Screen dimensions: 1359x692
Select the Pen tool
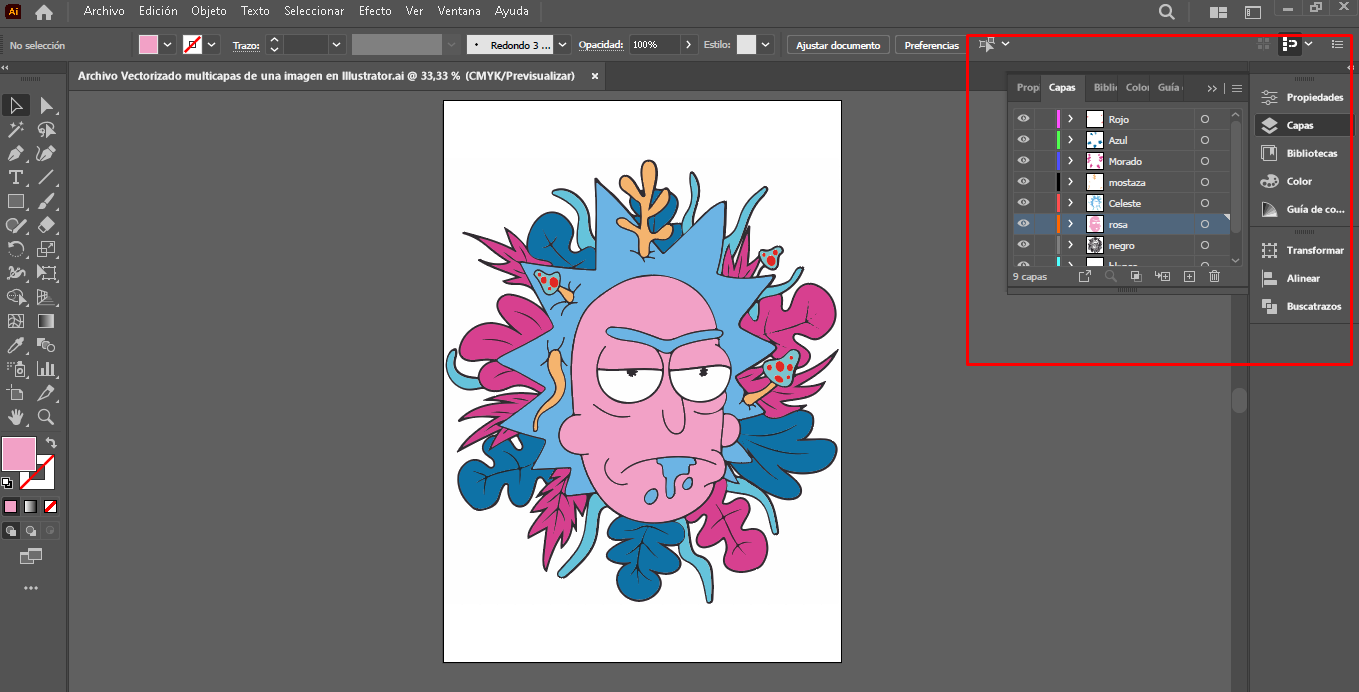(16, 153)
